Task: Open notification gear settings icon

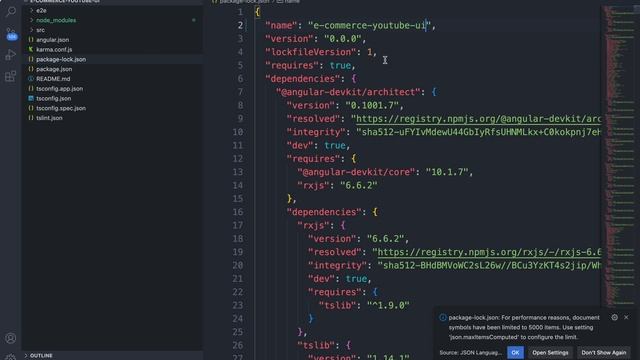Action: coord(614,317)
